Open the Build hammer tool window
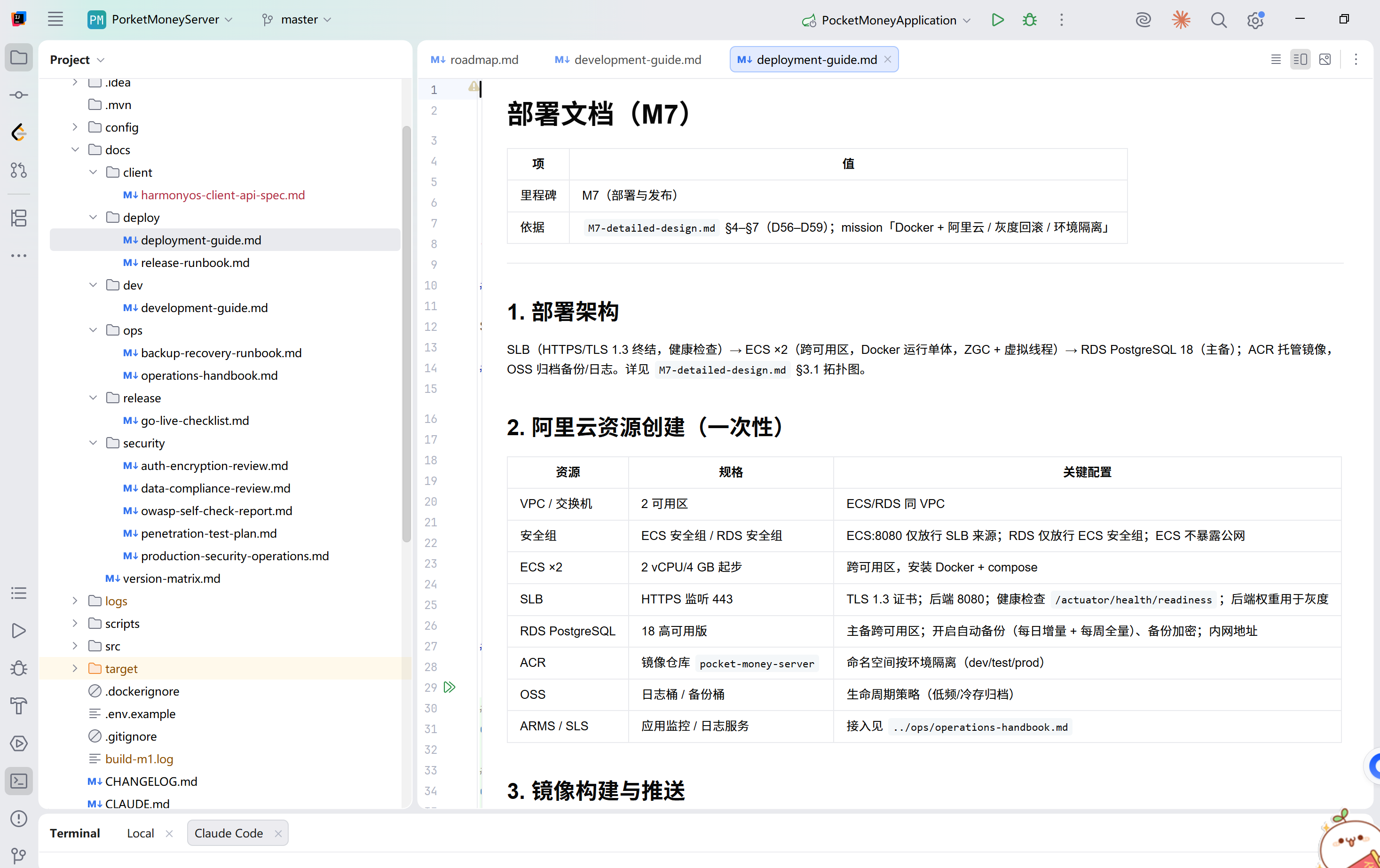 (x=19, y=706)
